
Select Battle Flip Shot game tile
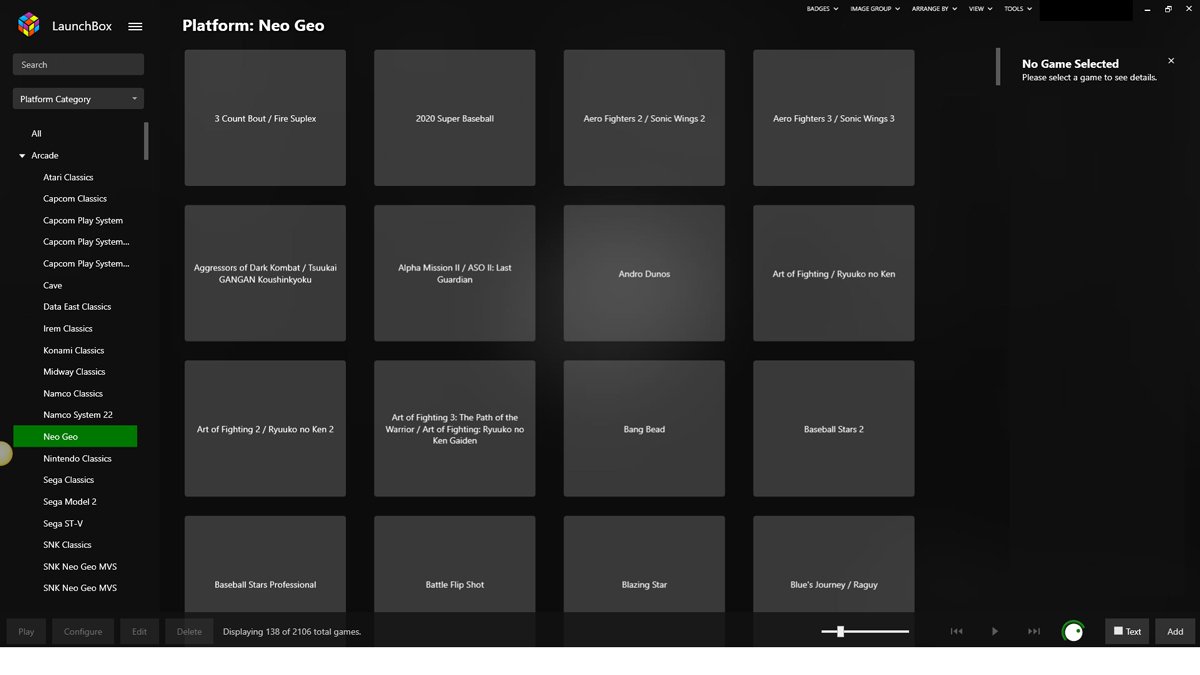[455, 564]
